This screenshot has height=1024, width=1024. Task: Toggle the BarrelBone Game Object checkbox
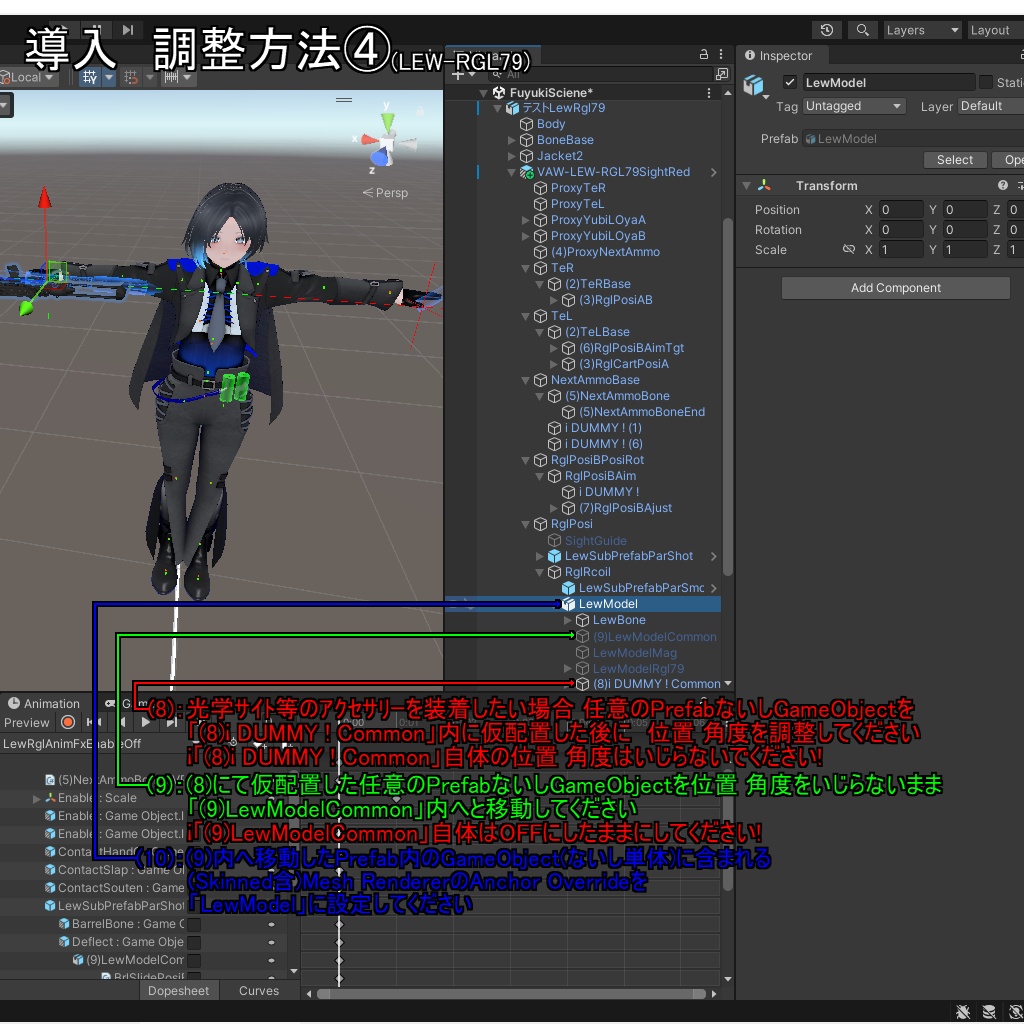point(194,924)
